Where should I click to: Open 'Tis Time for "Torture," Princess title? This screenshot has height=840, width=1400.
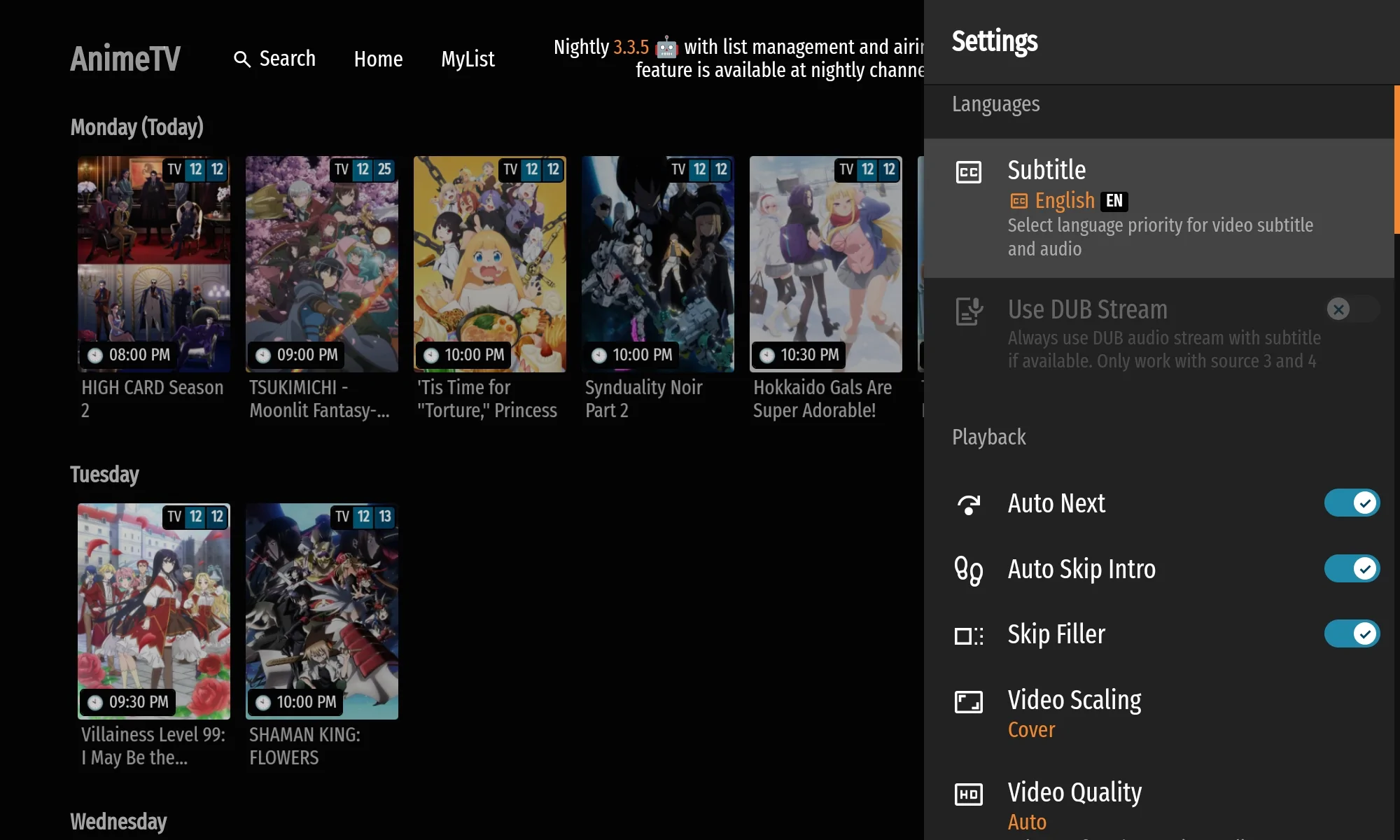pyautogui.click(x=487, y=399)
